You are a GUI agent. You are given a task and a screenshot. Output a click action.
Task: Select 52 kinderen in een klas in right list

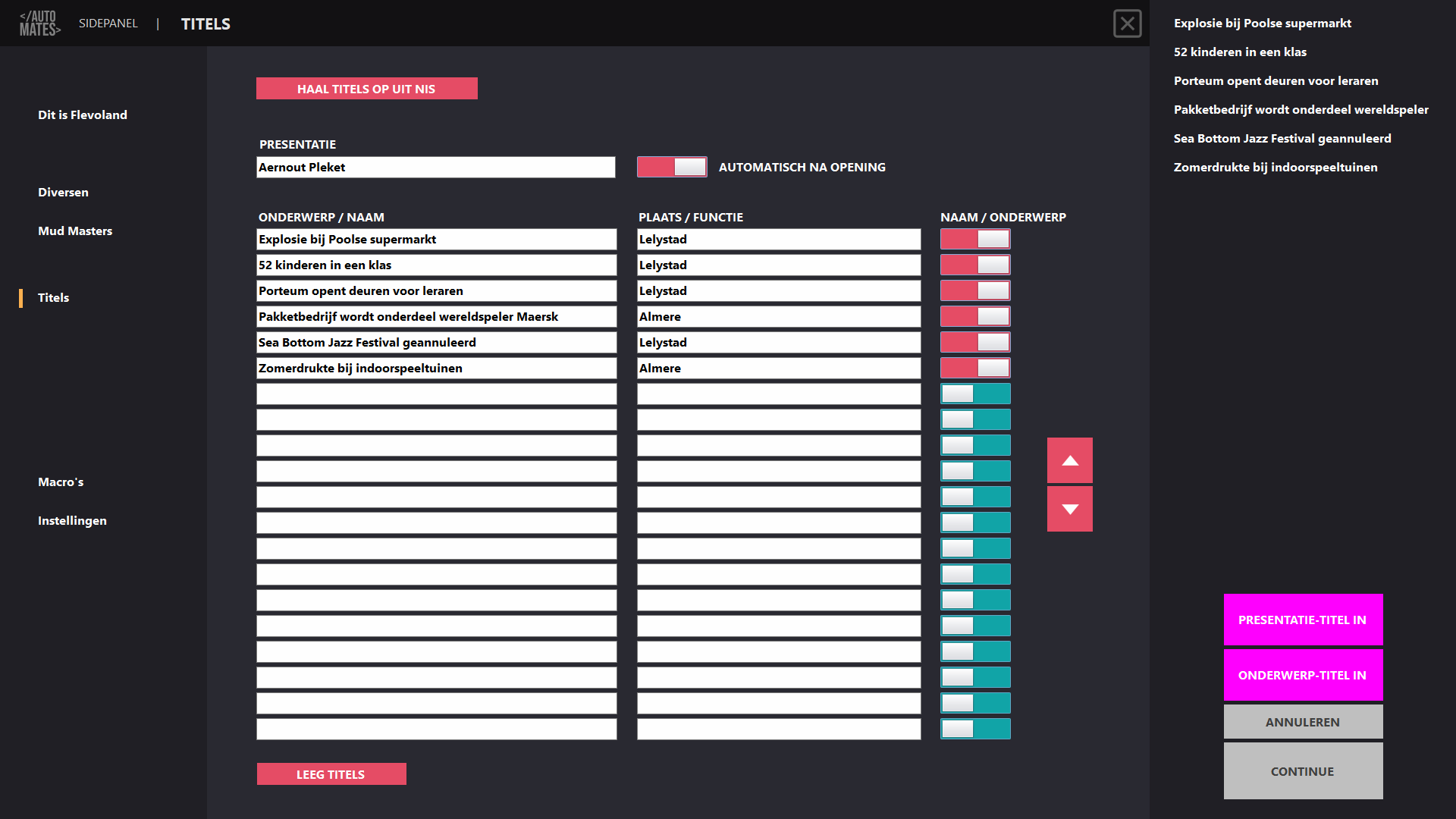(1240, 52)
